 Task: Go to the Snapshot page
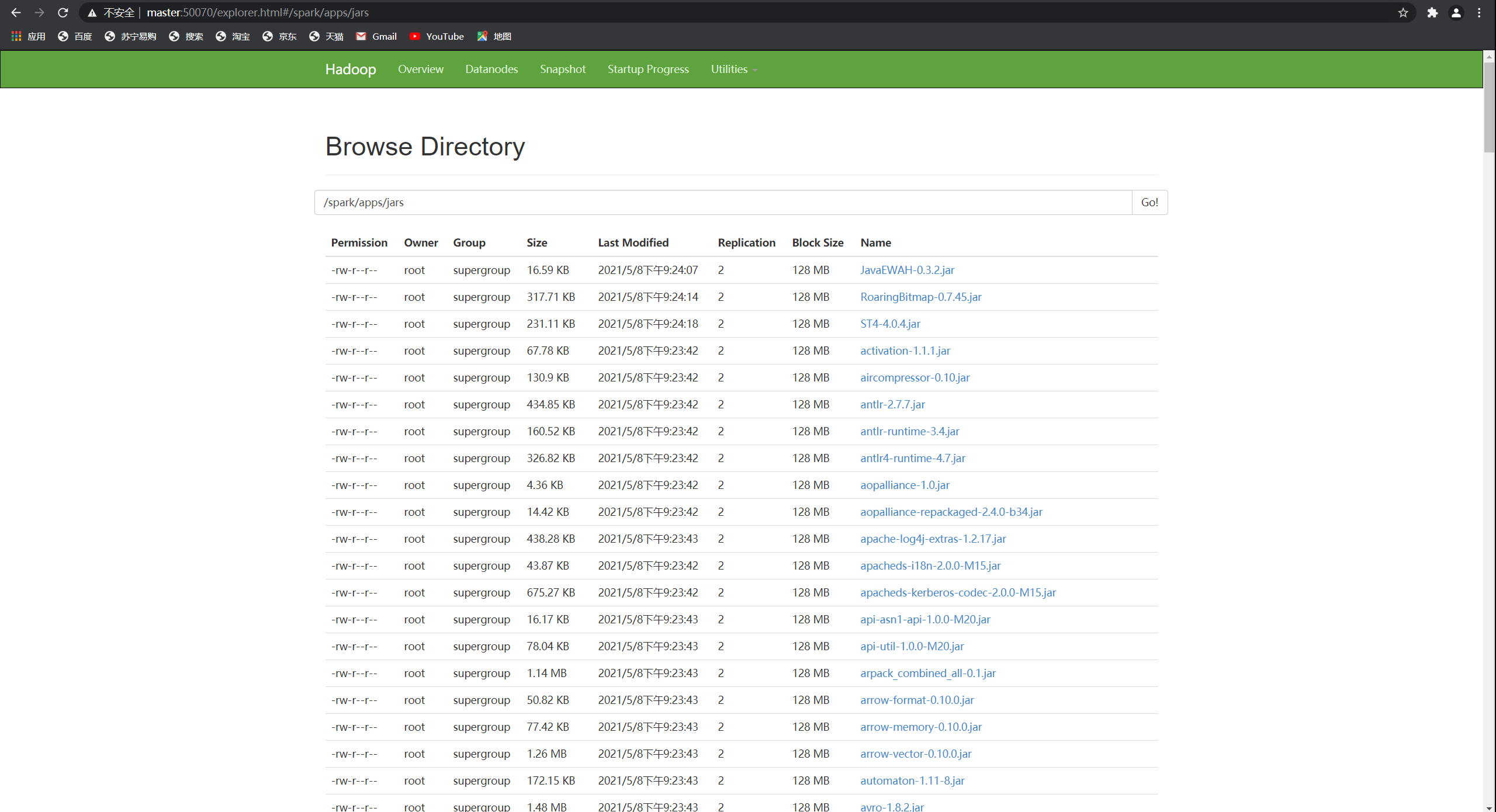pos(562,69)
